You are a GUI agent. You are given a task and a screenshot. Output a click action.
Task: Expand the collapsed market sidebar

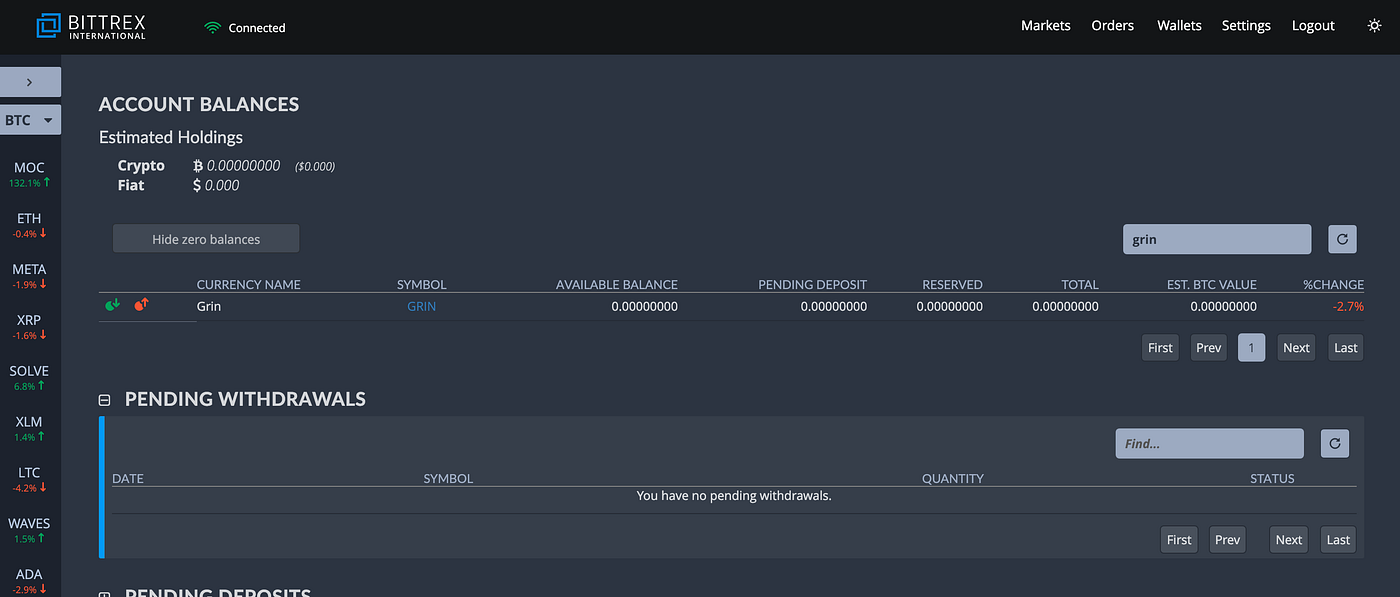click(30, 82)
